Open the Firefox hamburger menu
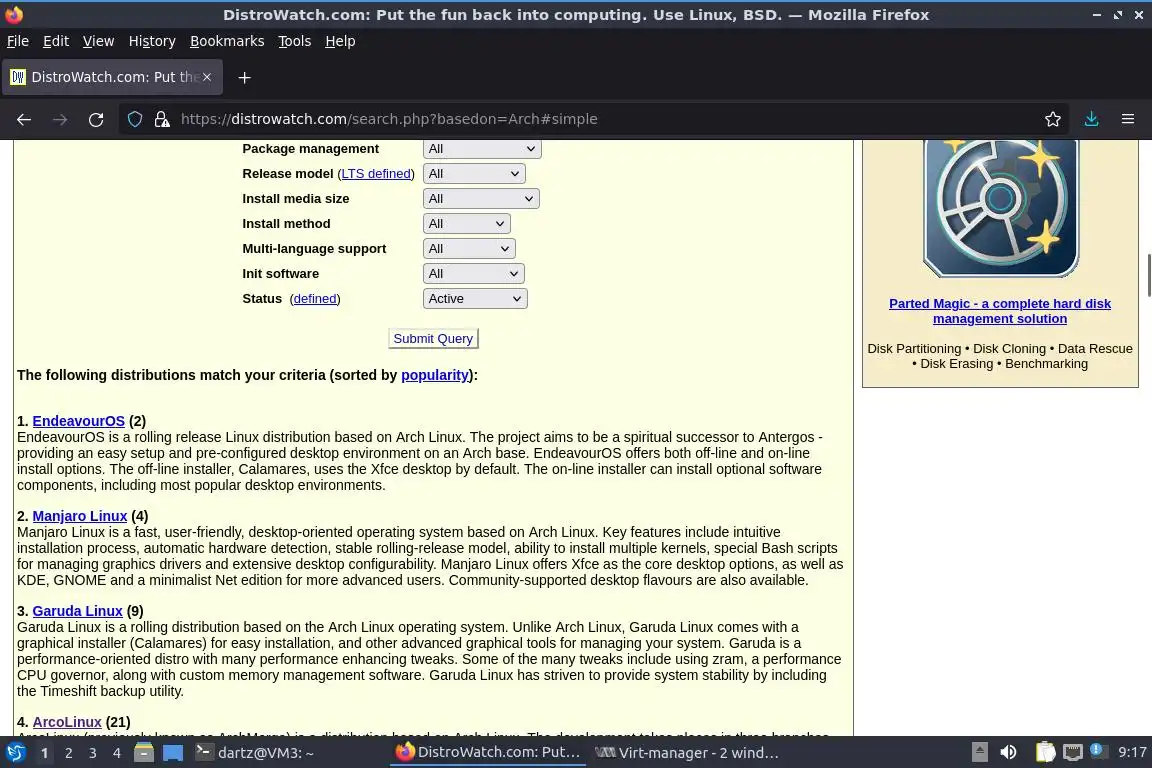This screenshot has height=768, width=1152. click(1128, 119)
